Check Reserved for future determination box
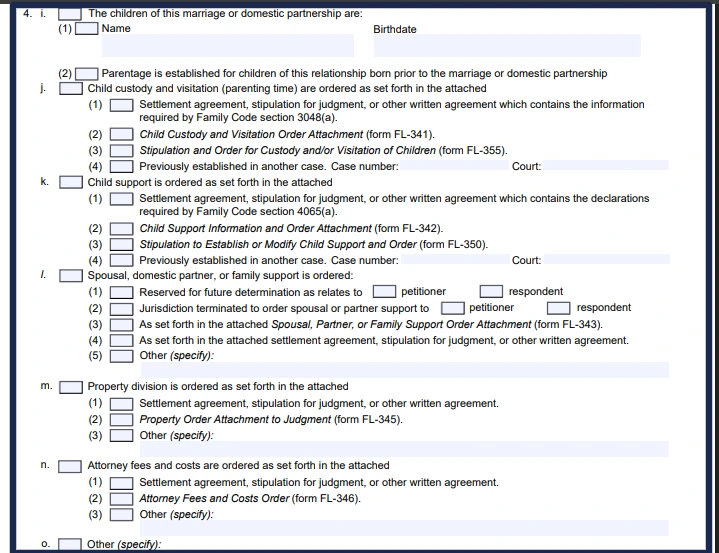Image resolution: width=719 pixels, height=553 pixels. pos(122,293)
